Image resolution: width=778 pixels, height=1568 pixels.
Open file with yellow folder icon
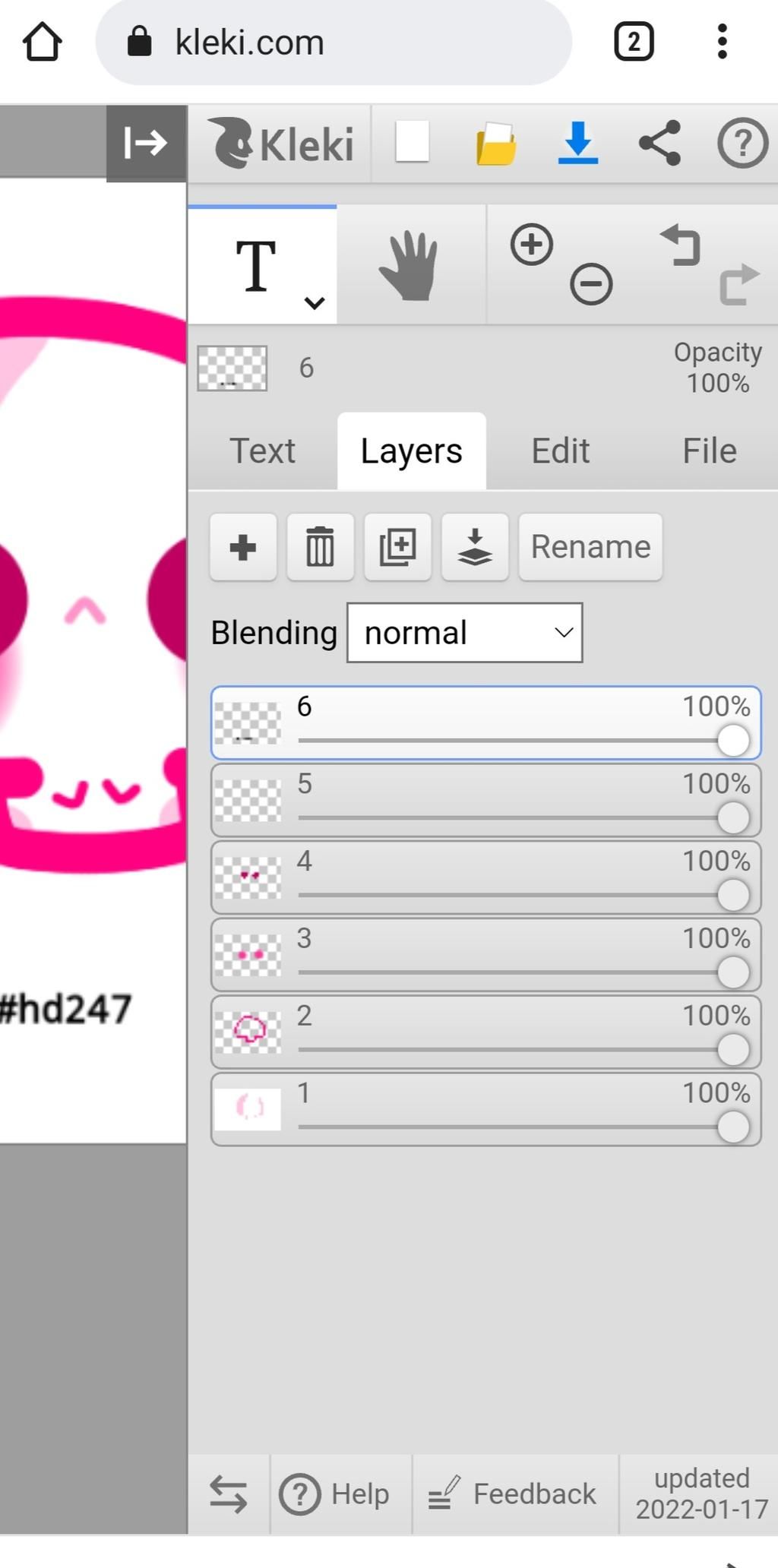click(x=495, y=143)
